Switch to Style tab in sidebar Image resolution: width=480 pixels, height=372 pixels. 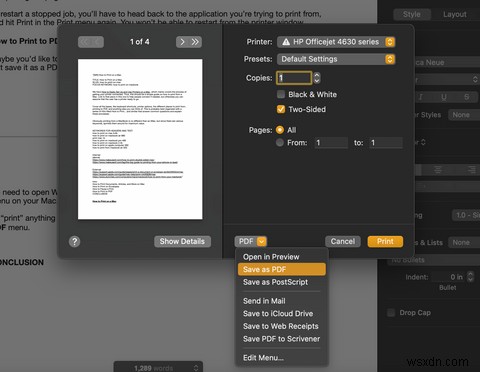coord(412,14)
